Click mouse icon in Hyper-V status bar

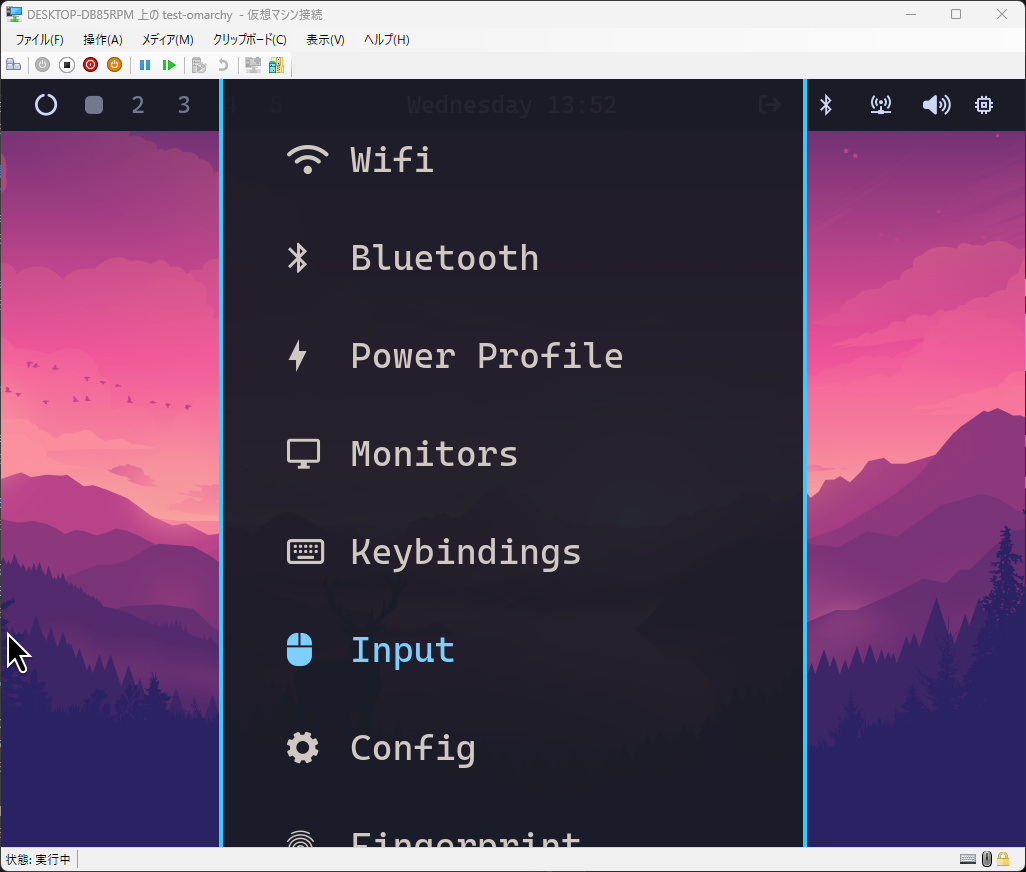(x=987, y=859)
